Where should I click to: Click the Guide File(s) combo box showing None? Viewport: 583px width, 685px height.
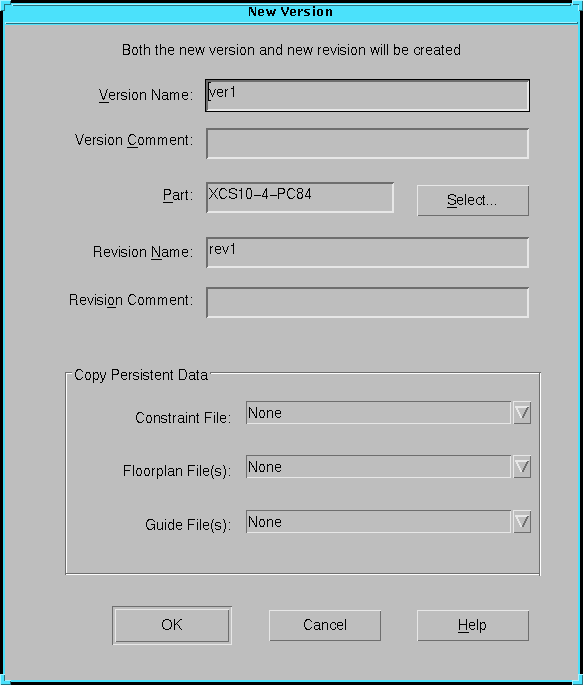[x=378, y=521]
